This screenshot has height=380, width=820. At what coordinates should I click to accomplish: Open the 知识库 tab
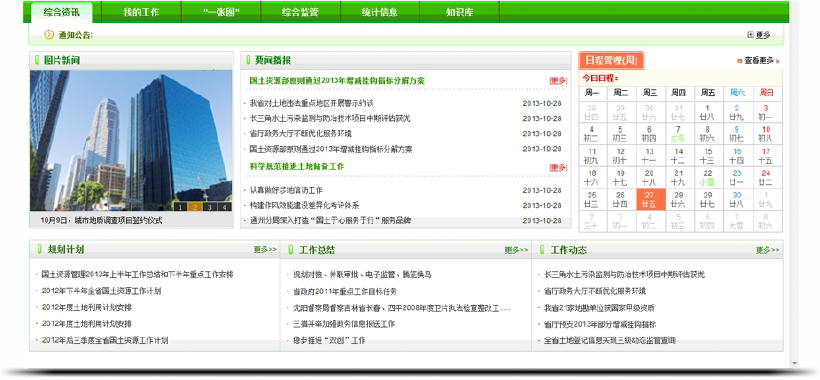coord(459,12)
